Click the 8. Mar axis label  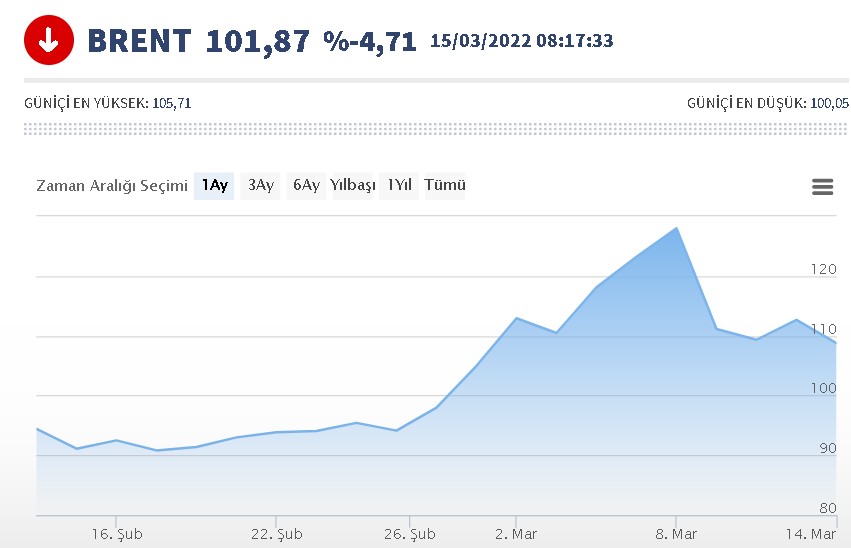tap(676, 534)
